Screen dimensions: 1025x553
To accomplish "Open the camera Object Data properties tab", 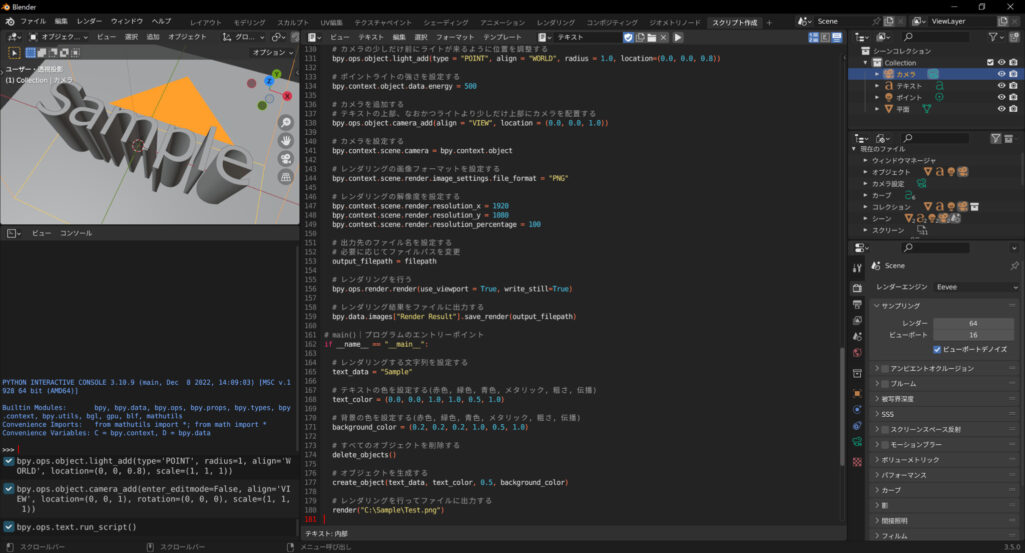I will [x=857, y=442].
